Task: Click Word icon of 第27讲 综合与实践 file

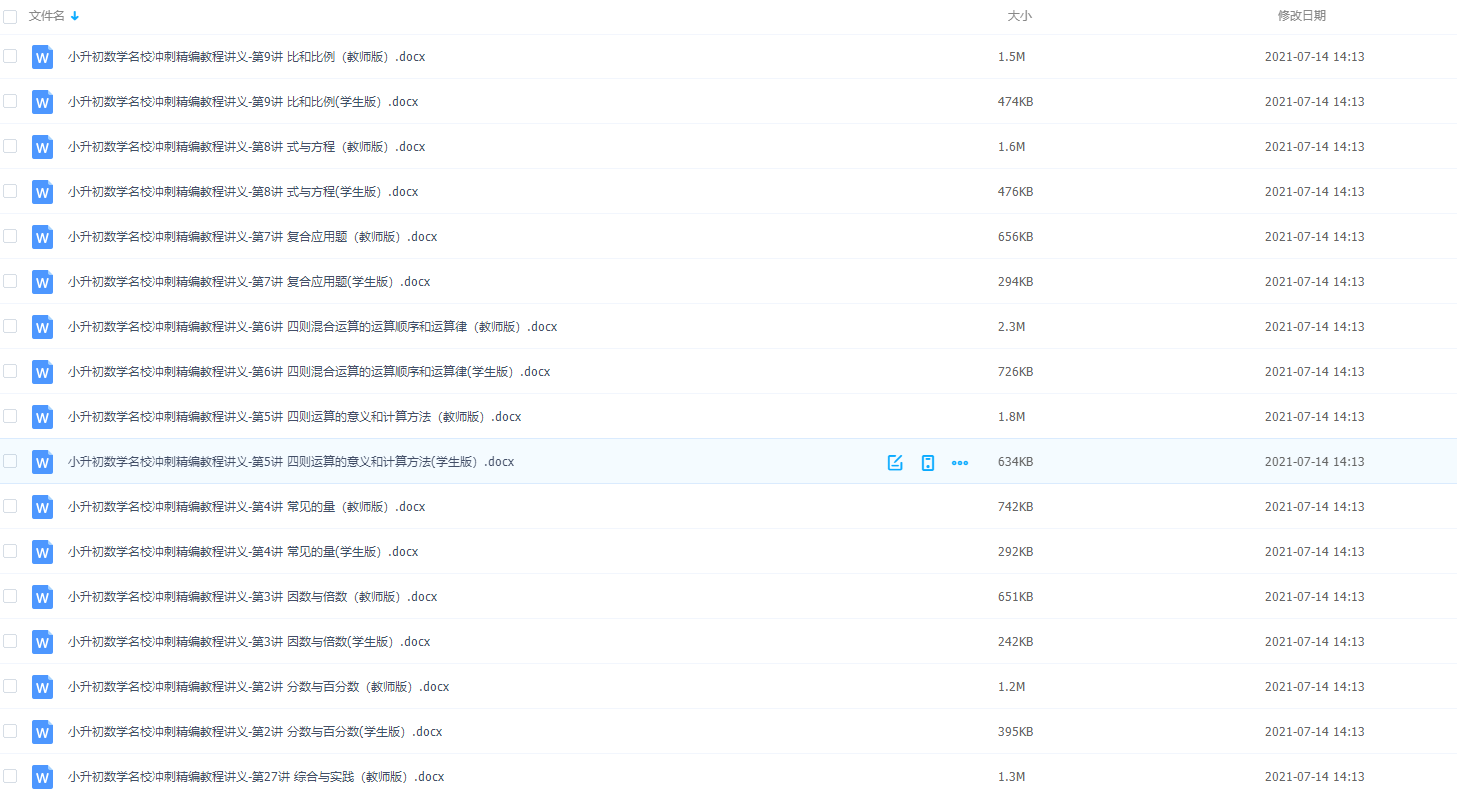Action: pyautogui.click(x=42, y=777)
